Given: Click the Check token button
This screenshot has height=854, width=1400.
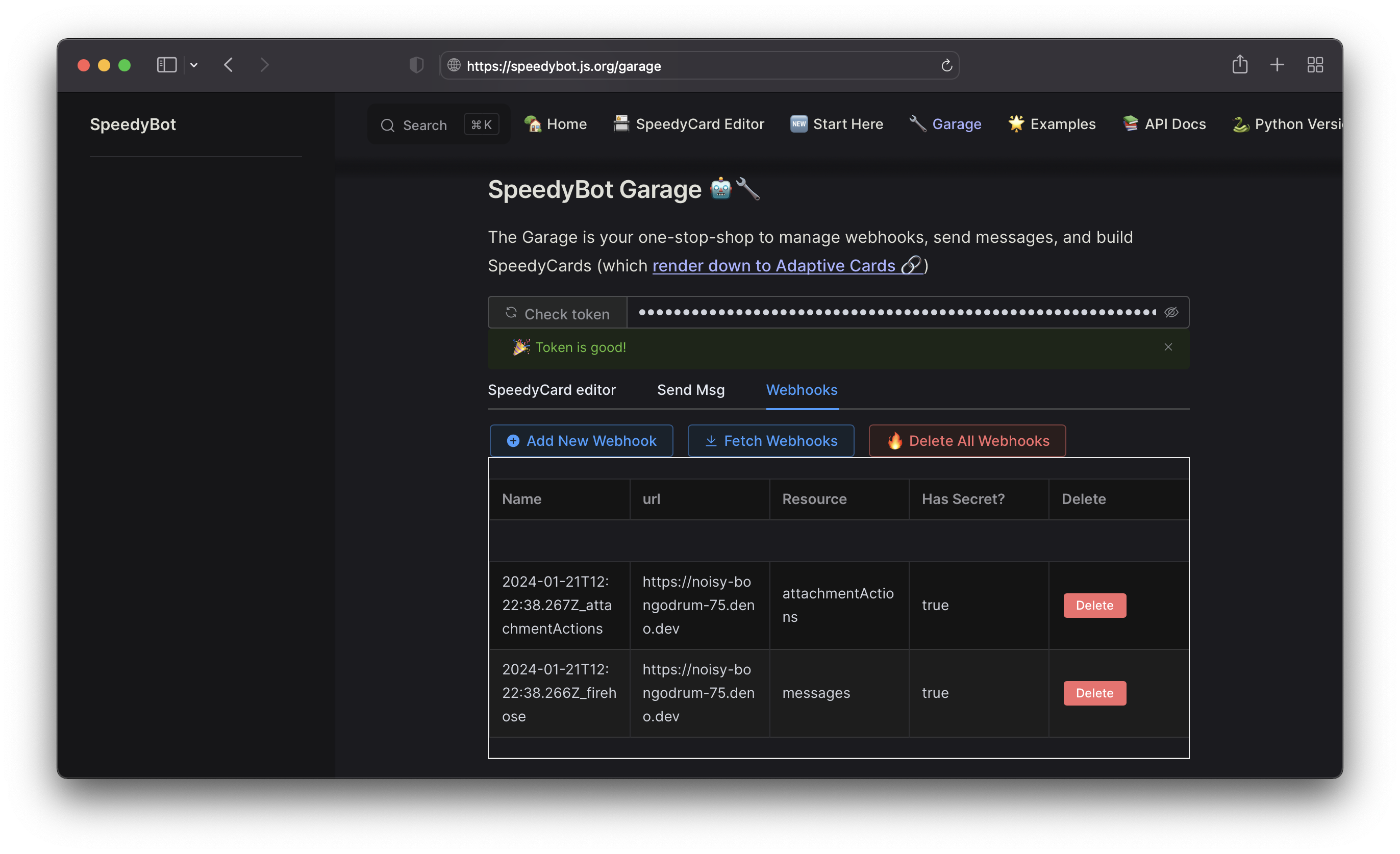Looking at the screenshot, I should 557,313.
